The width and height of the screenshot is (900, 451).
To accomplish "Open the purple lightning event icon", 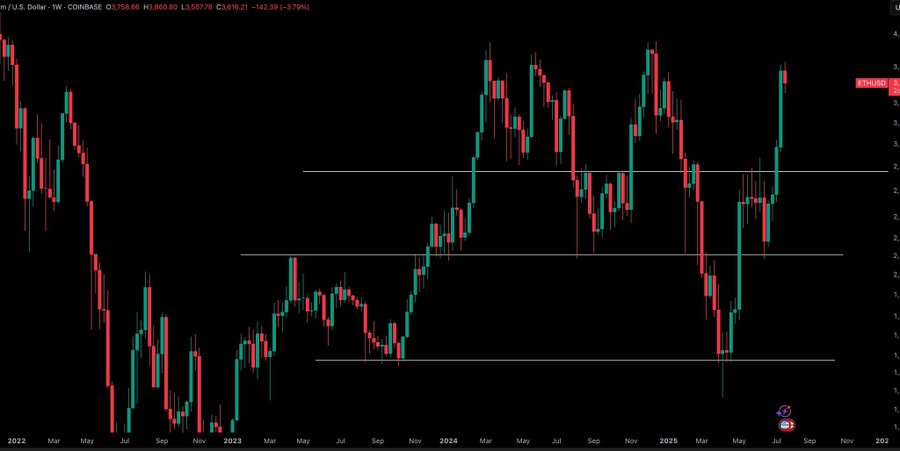I will click(x=784, y=411).
